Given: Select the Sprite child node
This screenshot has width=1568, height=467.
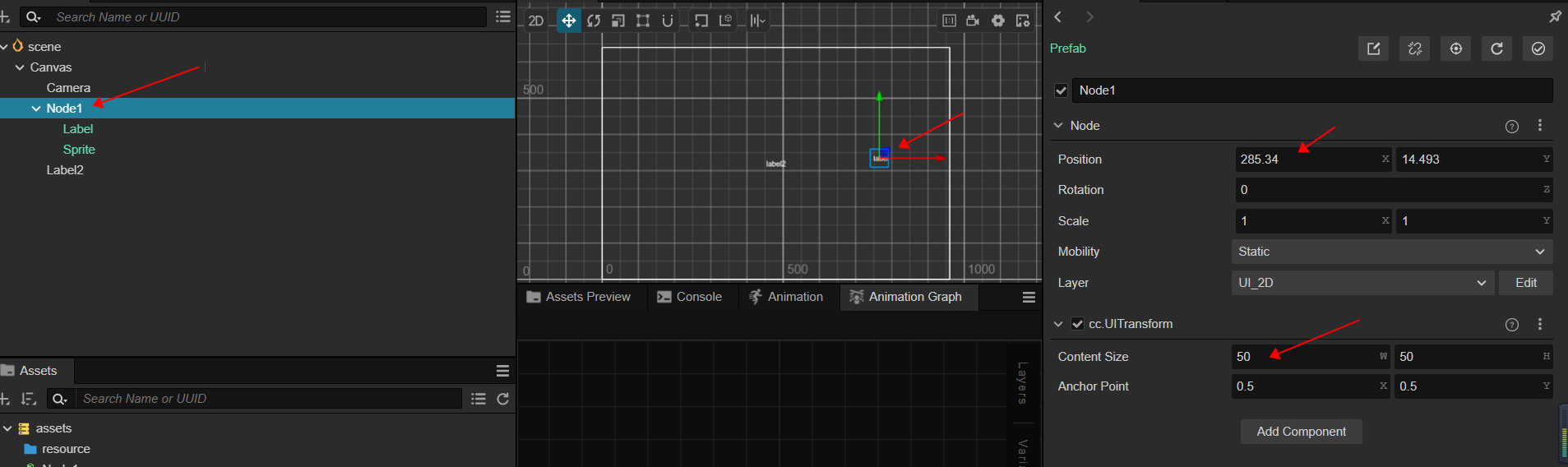Looking at the screenshot, I should (79, 150).
